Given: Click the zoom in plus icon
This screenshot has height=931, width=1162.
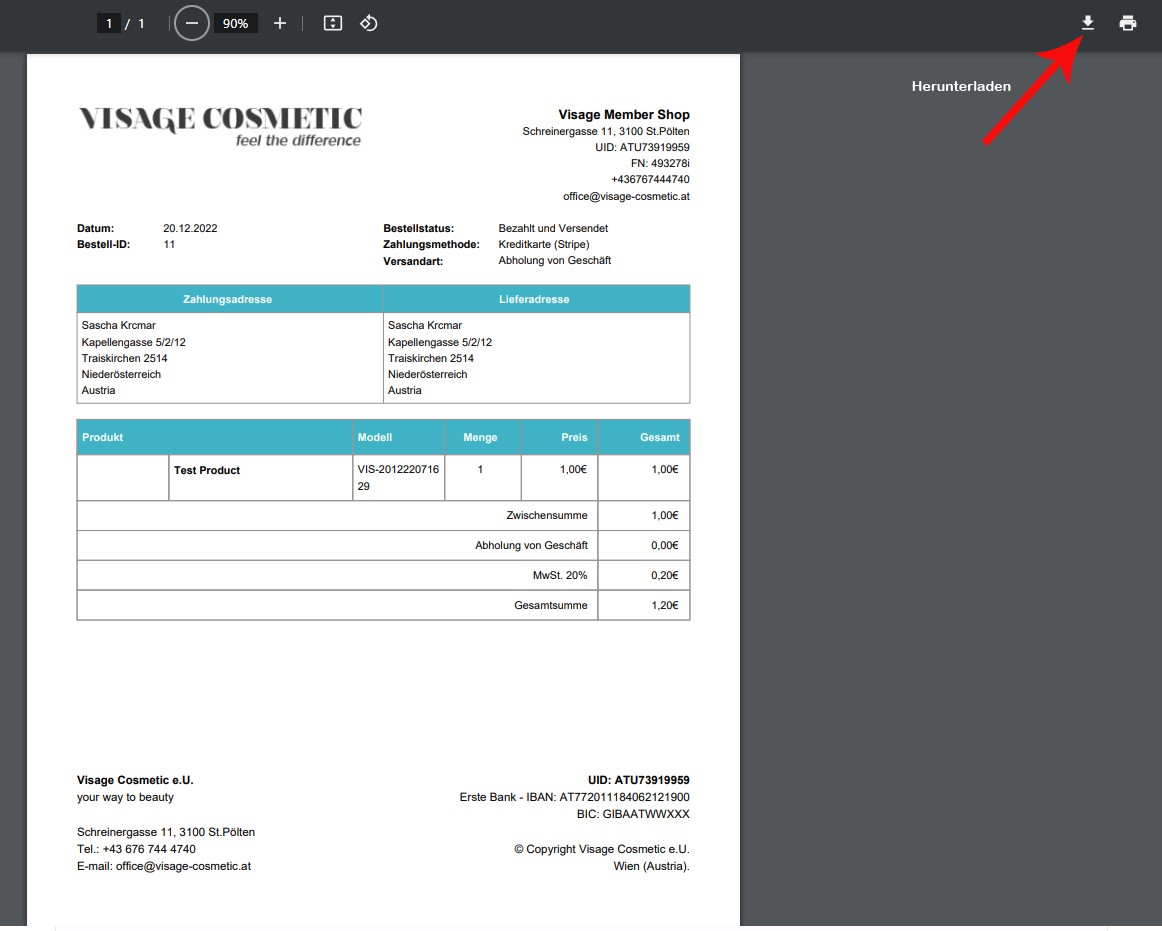Looking at the screenshot, I should 280,23.
